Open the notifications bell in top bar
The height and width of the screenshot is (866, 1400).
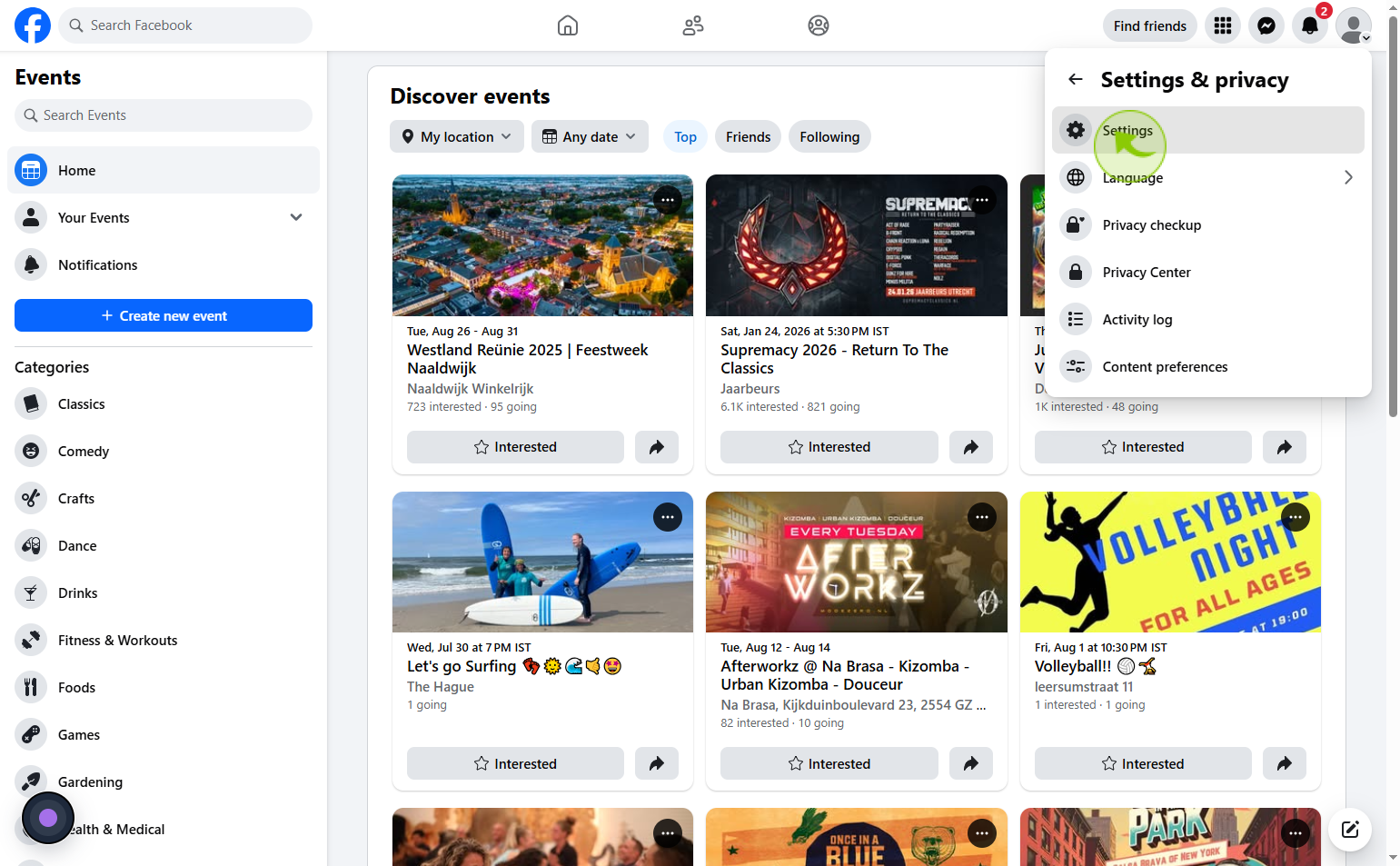(1310, 25)
